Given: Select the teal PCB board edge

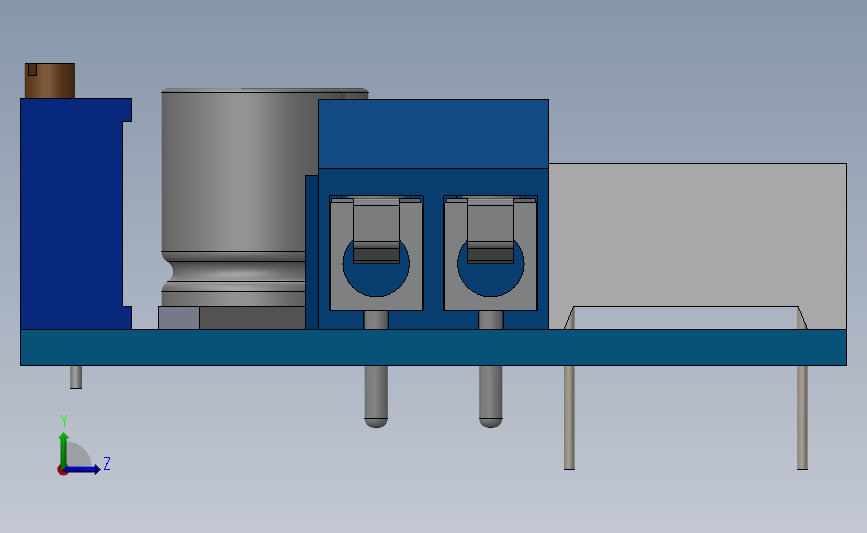Looking at the screenshot, I should (434, 347).
